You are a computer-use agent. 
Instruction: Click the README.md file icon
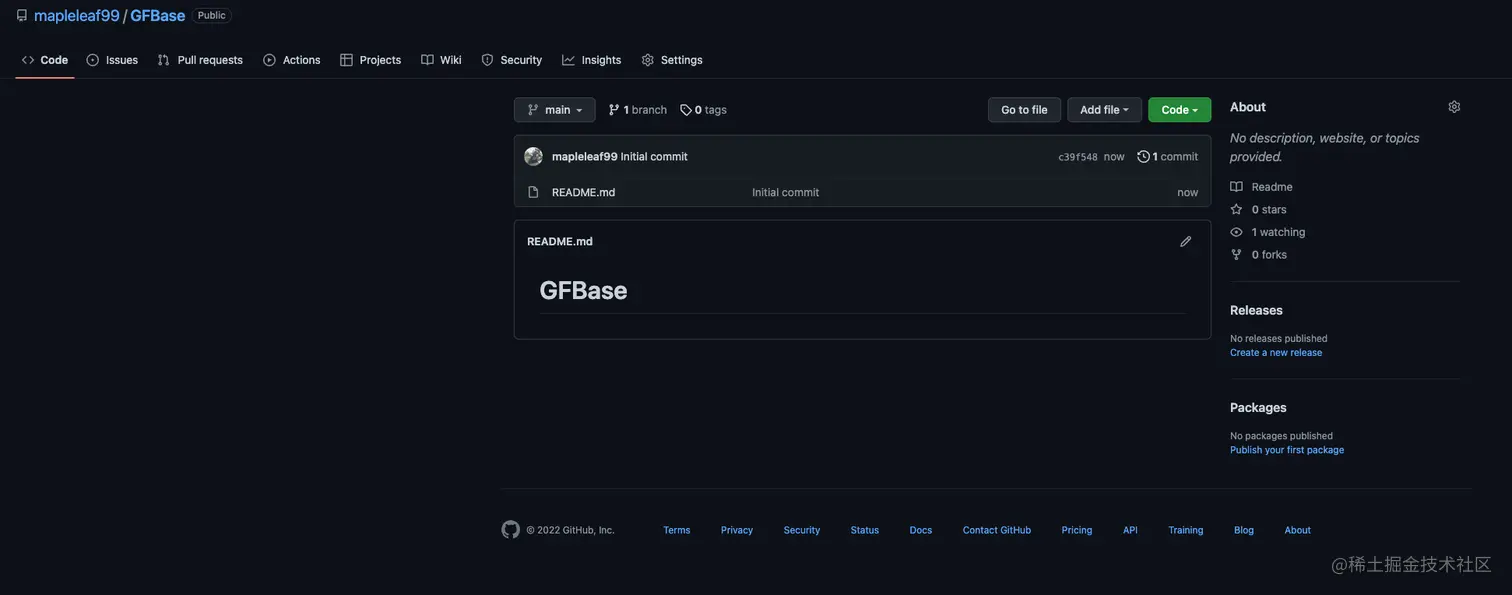tap(533, 192)
